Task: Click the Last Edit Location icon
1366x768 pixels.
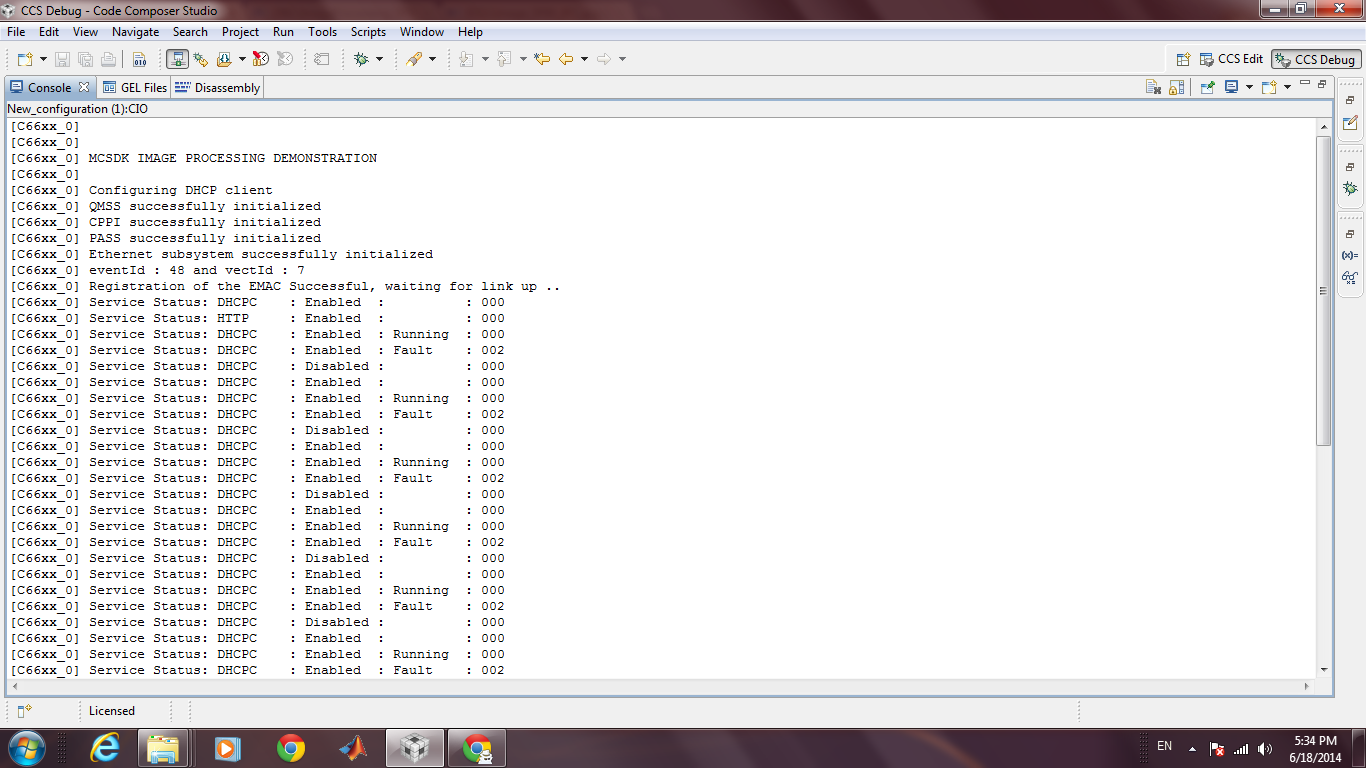Action: 542,59
